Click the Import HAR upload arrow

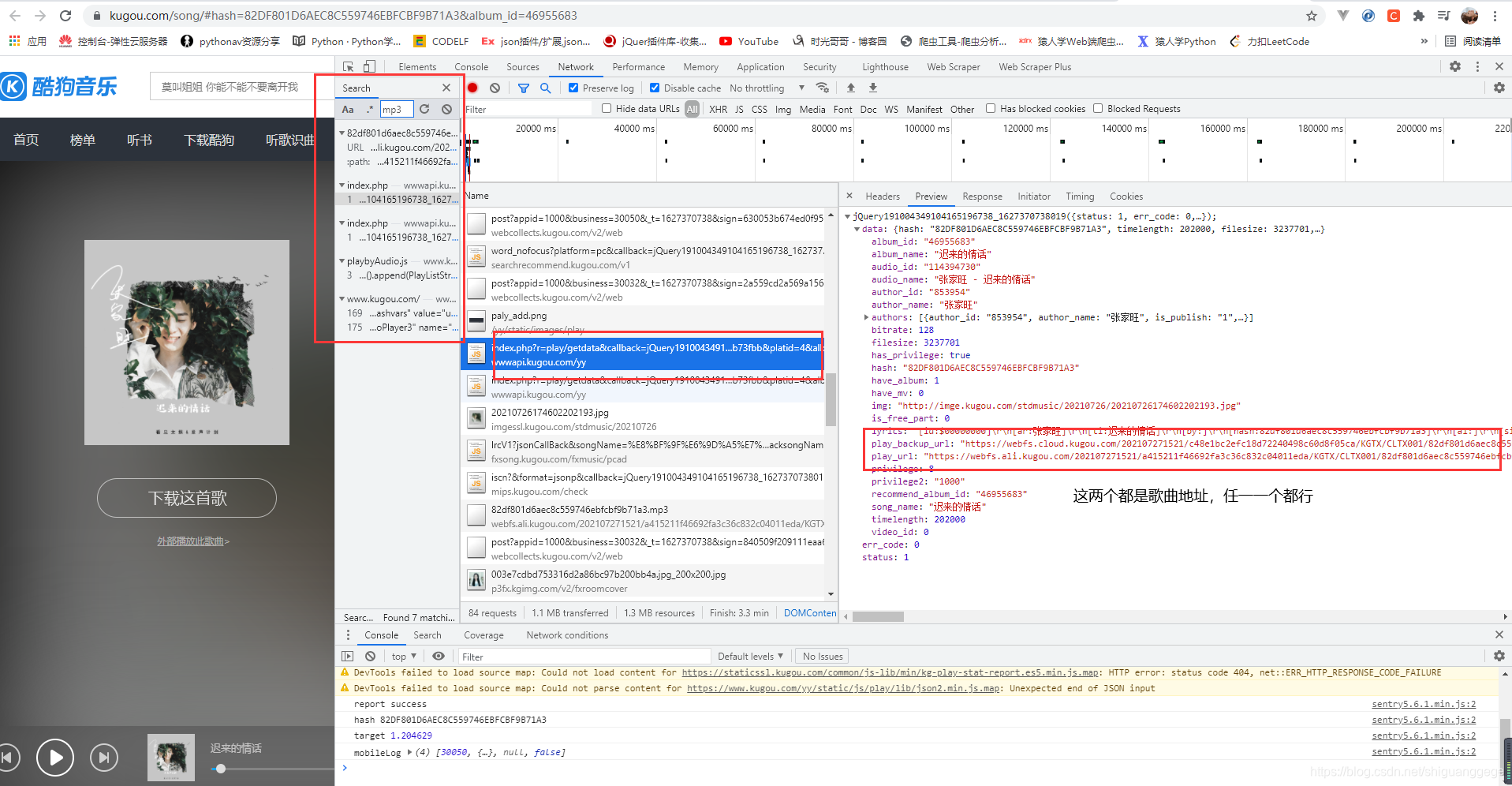tap(851, 88)
